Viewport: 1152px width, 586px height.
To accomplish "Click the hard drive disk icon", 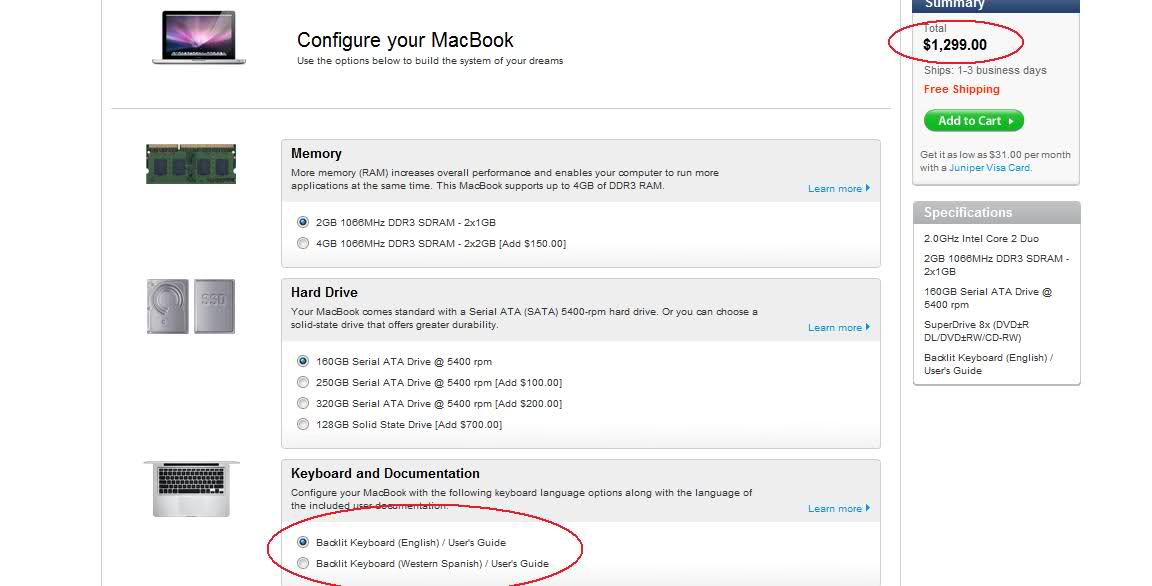I will pyautogui.click(x=167, y=305).
